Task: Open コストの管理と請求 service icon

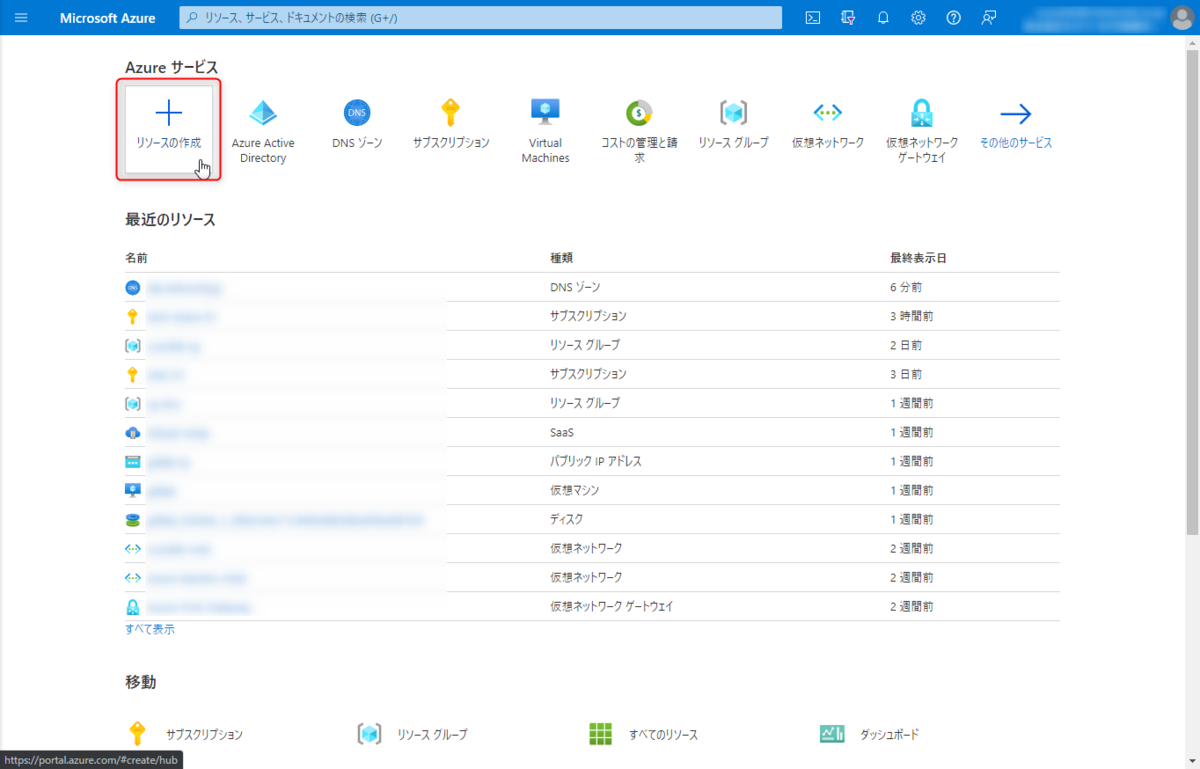Action: pos(638,113)
